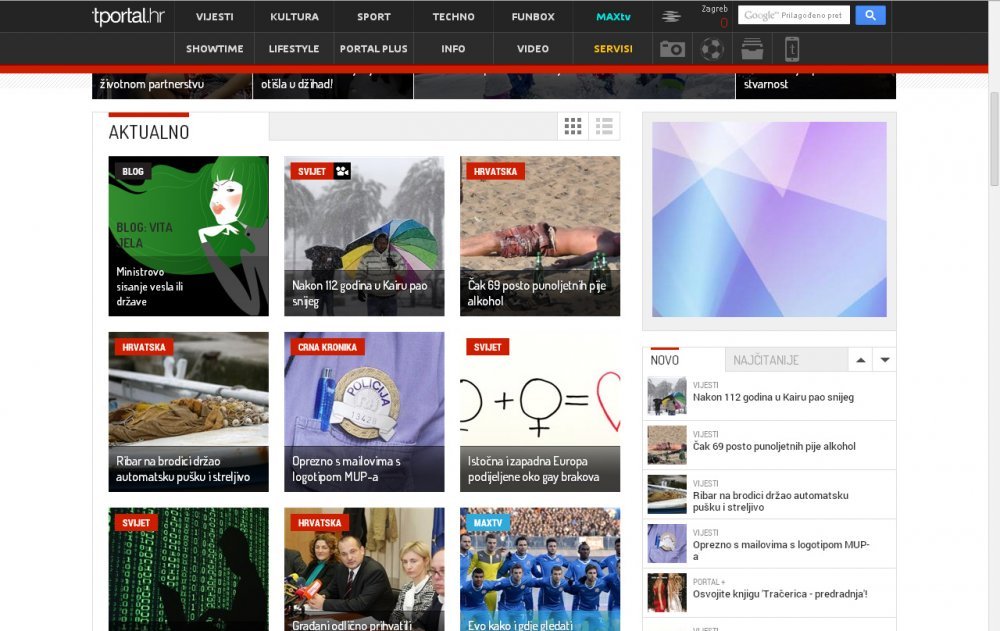Click the blue magnifier search button
Screen dimensions: 1000x631
pyautogui.click(x=871, y=15)
